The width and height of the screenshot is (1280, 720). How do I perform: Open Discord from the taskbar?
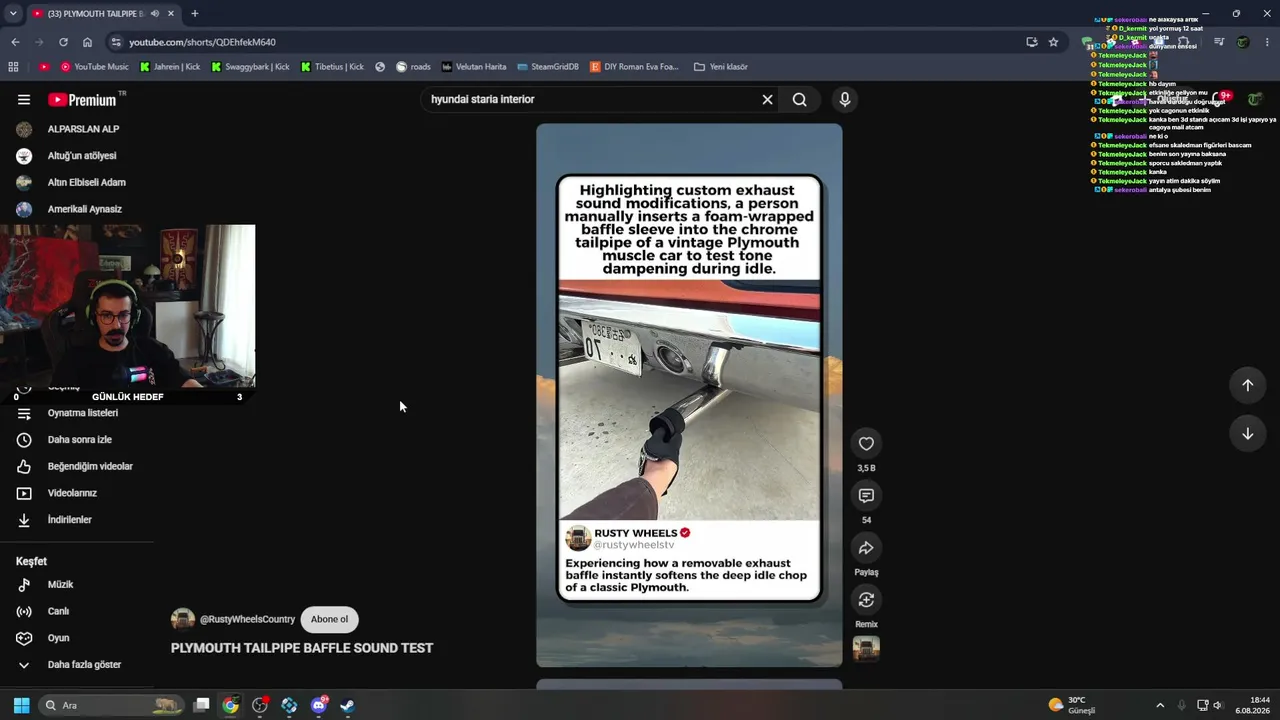tap(319, 705)
